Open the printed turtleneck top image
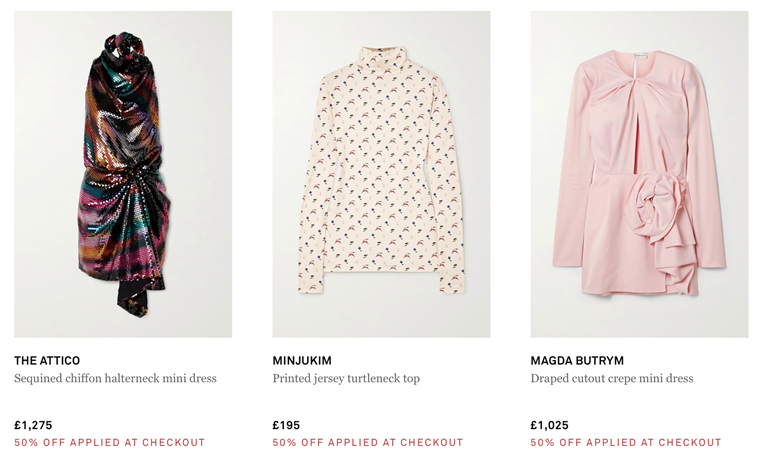The height and width of the screenshot is (461, 762). click(381, 174)
